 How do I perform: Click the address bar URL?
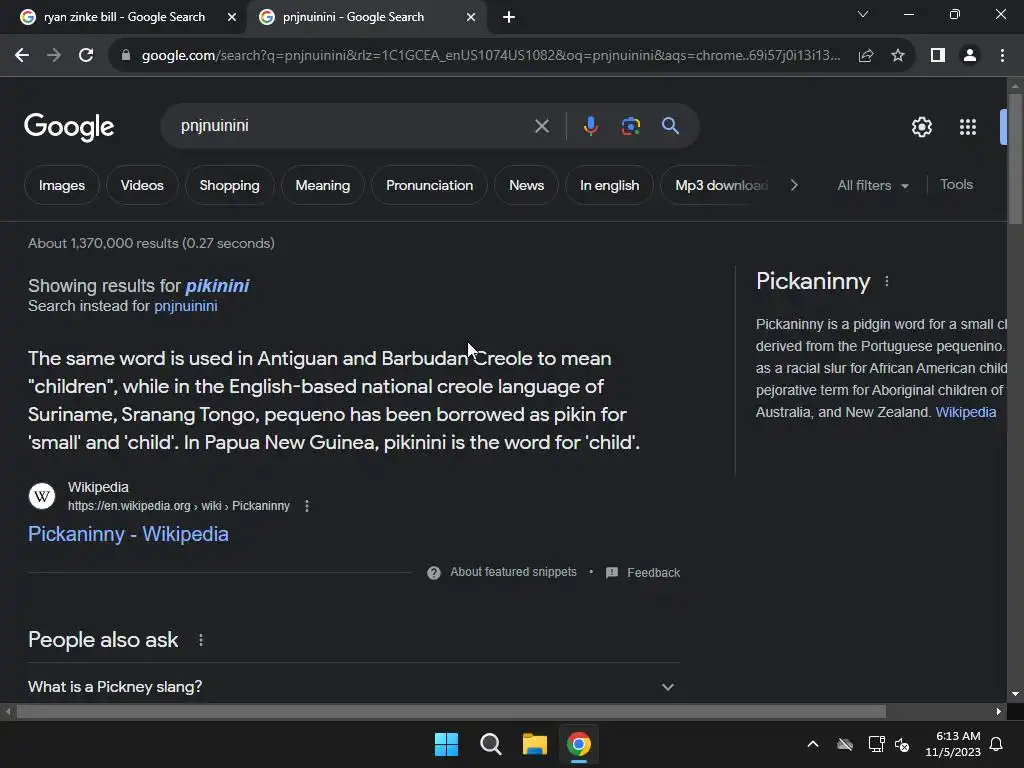pos(491,56)
